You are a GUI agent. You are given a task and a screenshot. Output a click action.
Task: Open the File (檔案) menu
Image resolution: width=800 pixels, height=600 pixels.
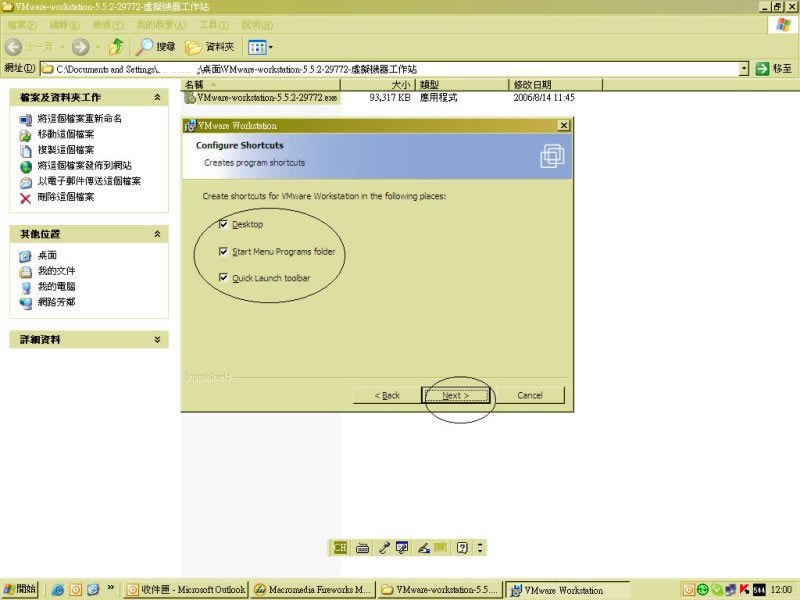click(22, 25)
